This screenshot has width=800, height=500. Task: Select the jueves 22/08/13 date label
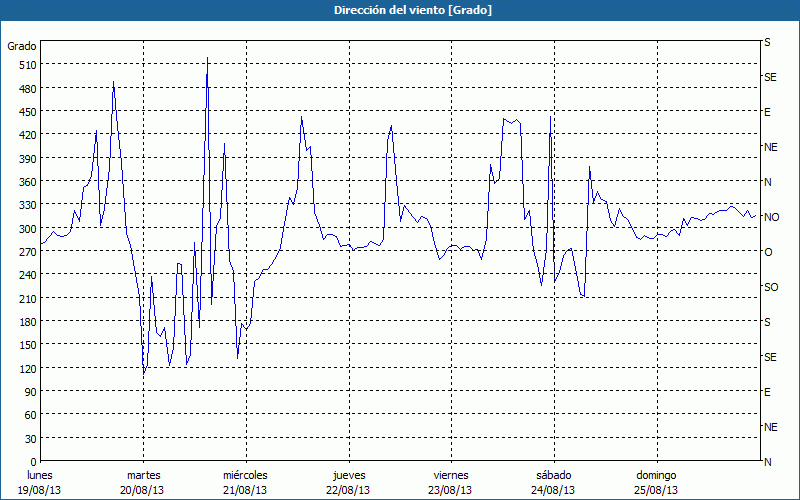coord(348,482)
